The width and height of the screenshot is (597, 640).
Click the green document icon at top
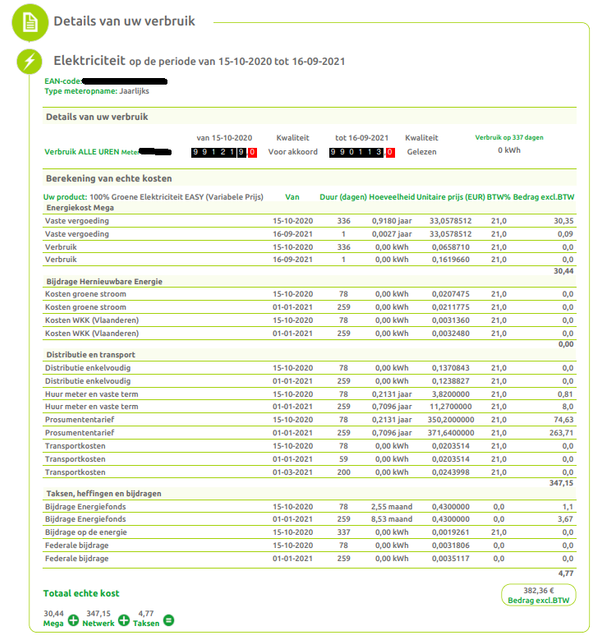[x=30, y=22]
